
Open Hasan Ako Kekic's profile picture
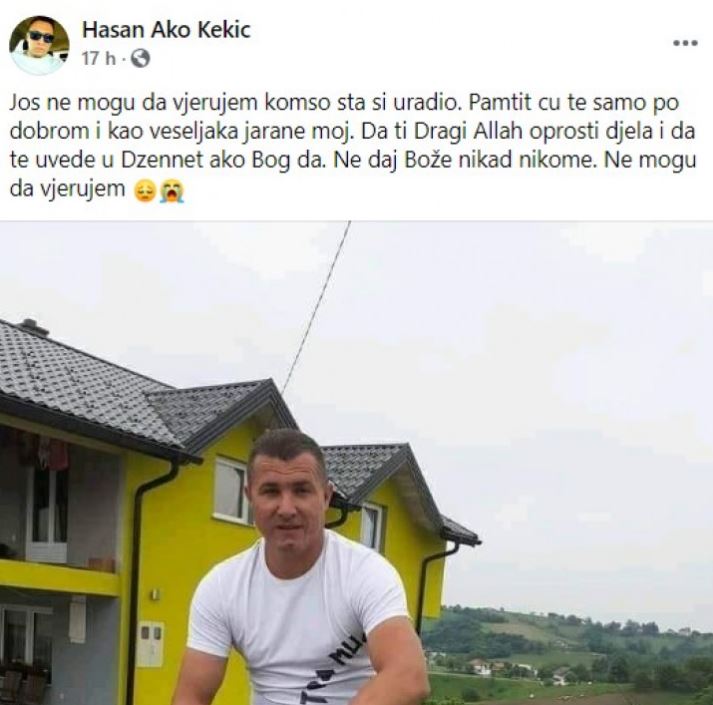click(39, 45)
